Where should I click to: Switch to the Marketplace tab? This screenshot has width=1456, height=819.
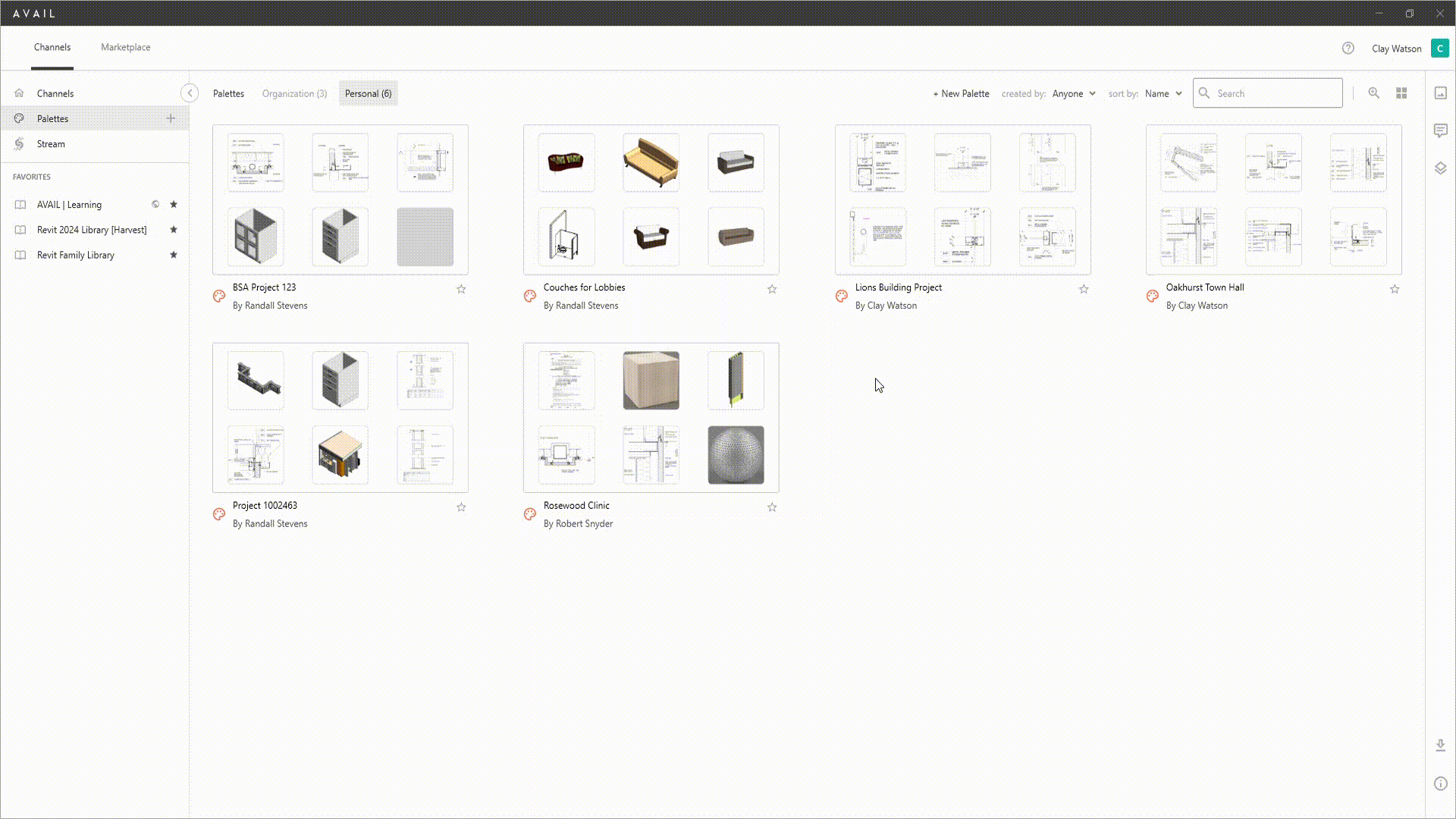point(125,47)
